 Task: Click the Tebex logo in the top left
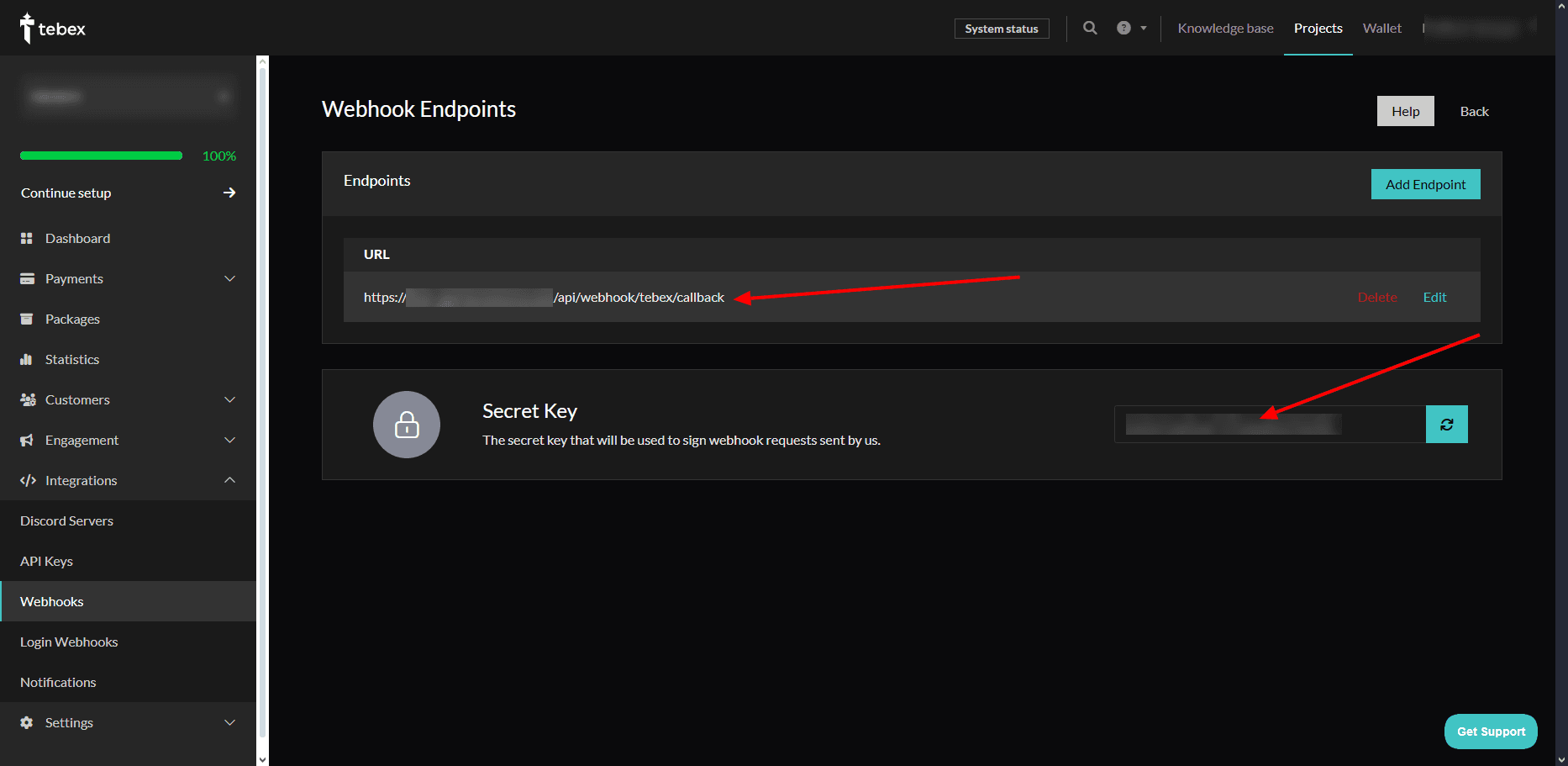(x=52, y=28)
